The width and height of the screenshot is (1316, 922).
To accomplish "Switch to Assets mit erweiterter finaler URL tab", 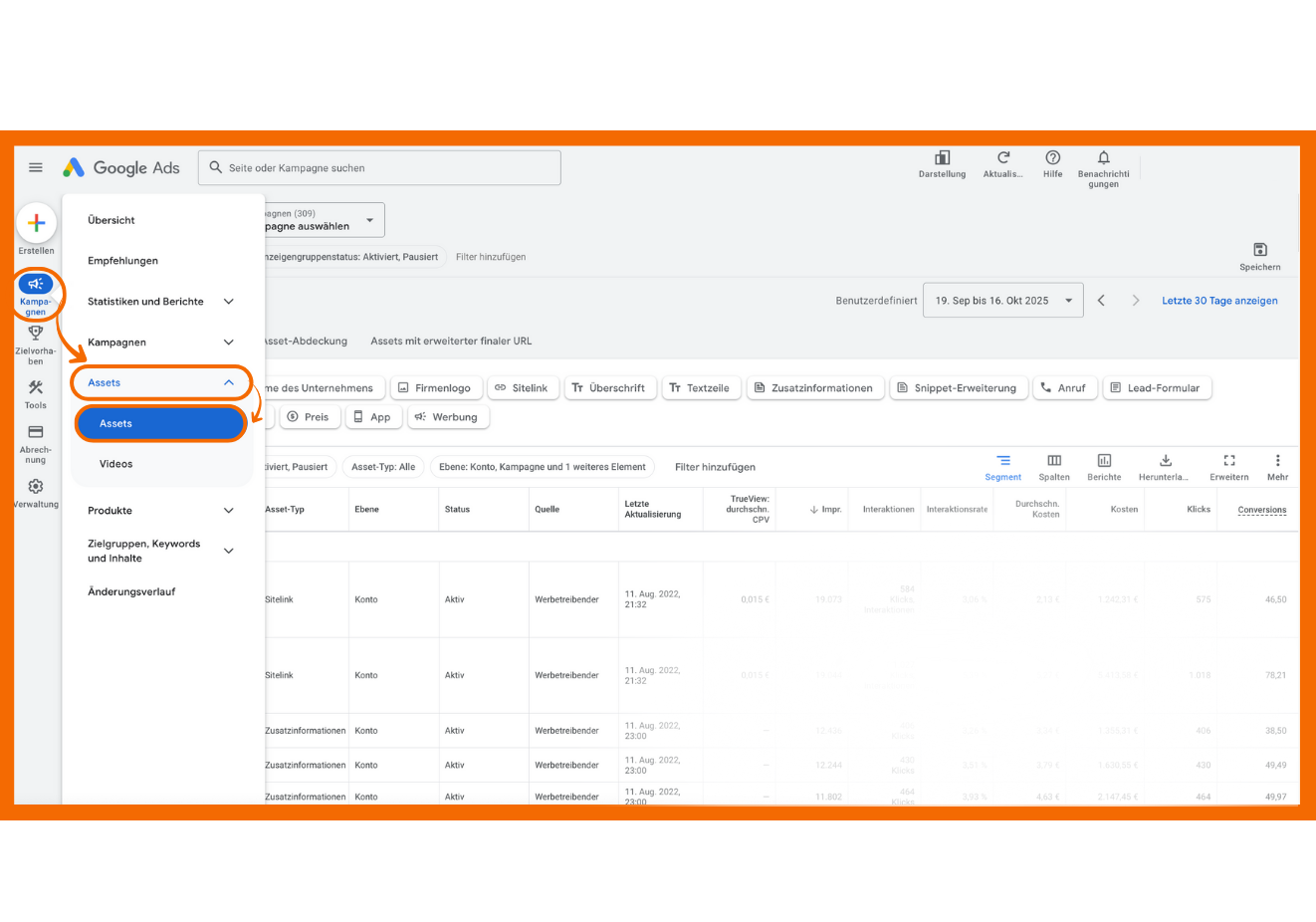I will (451, 341).
